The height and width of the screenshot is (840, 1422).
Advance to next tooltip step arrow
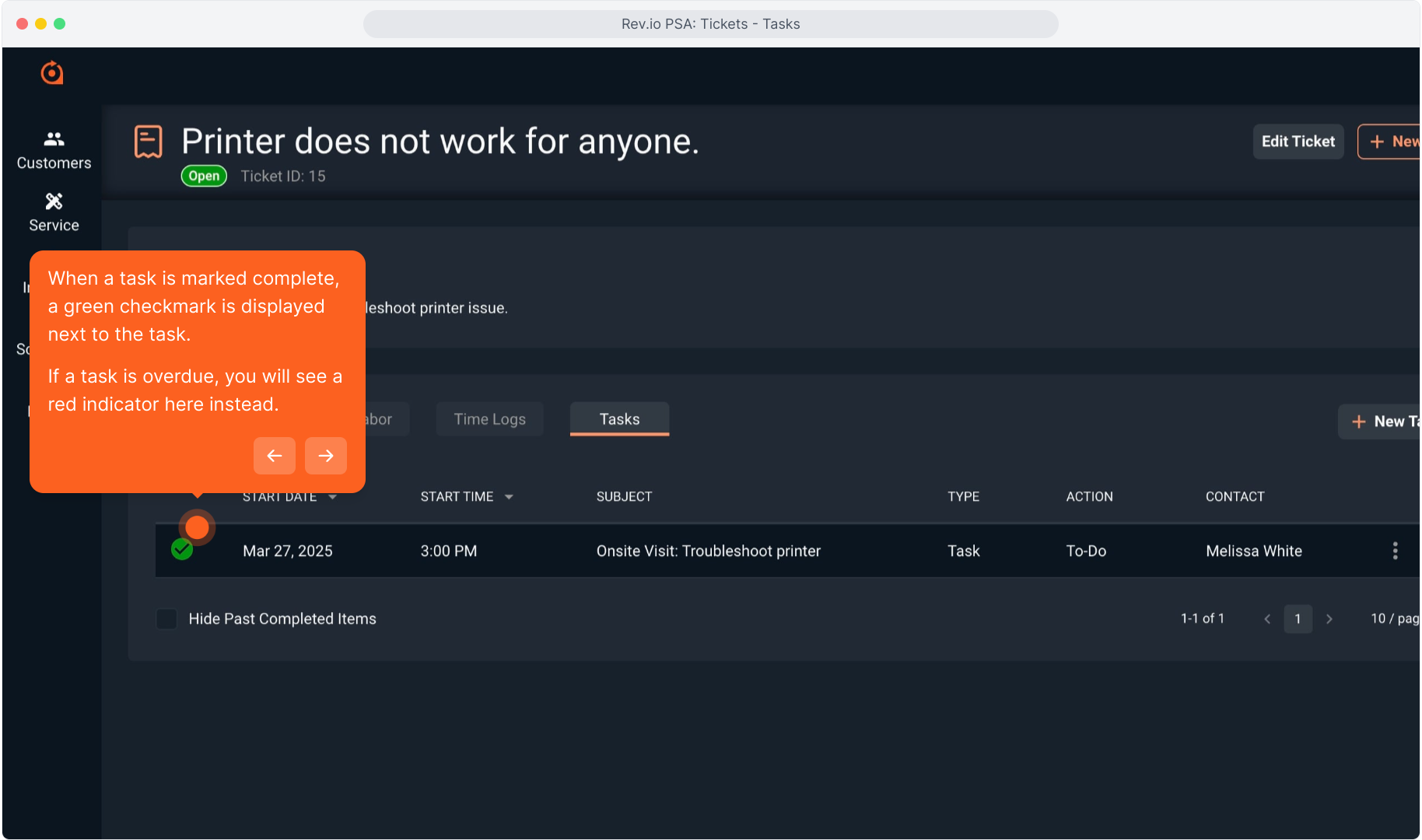click(x=326, y=456)
